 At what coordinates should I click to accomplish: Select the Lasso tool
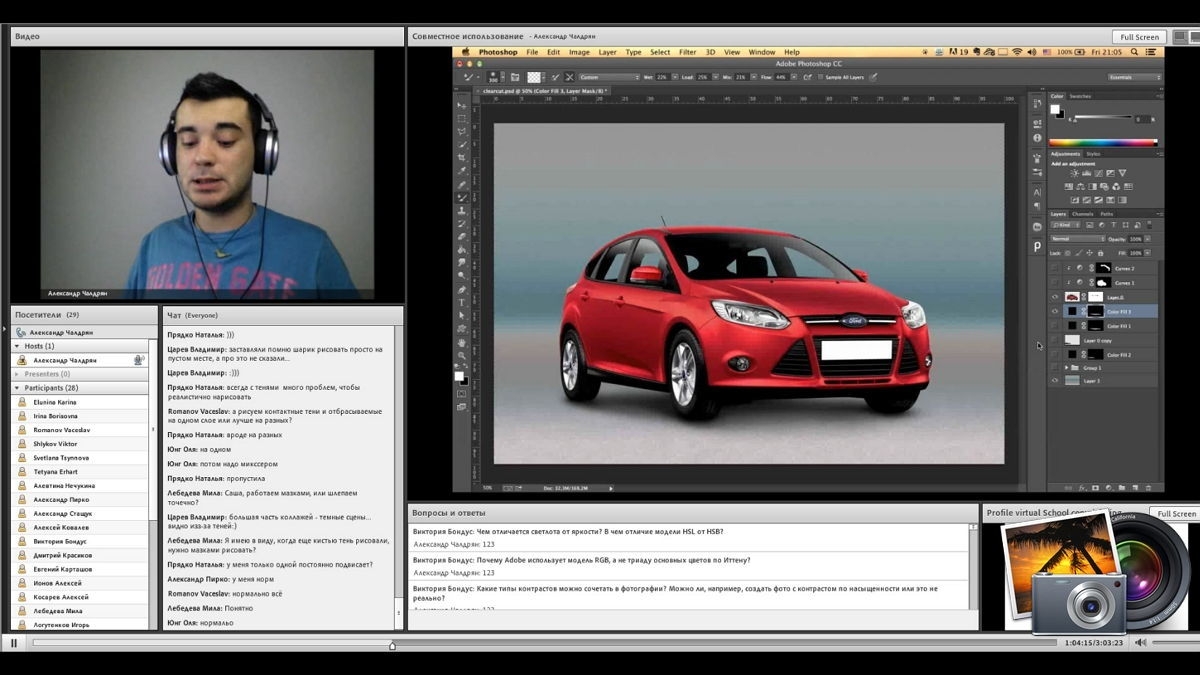pos(464,131)
